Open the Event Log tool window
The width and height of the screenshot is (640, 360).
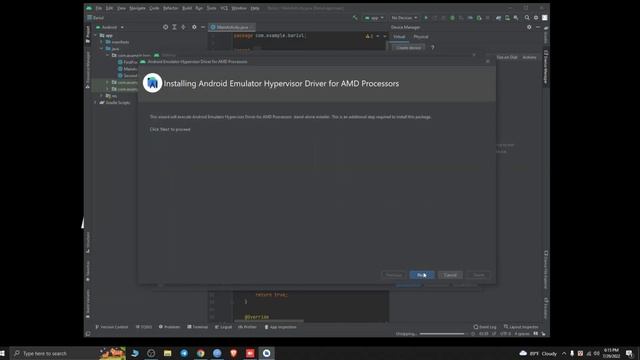tap(485, 327)
